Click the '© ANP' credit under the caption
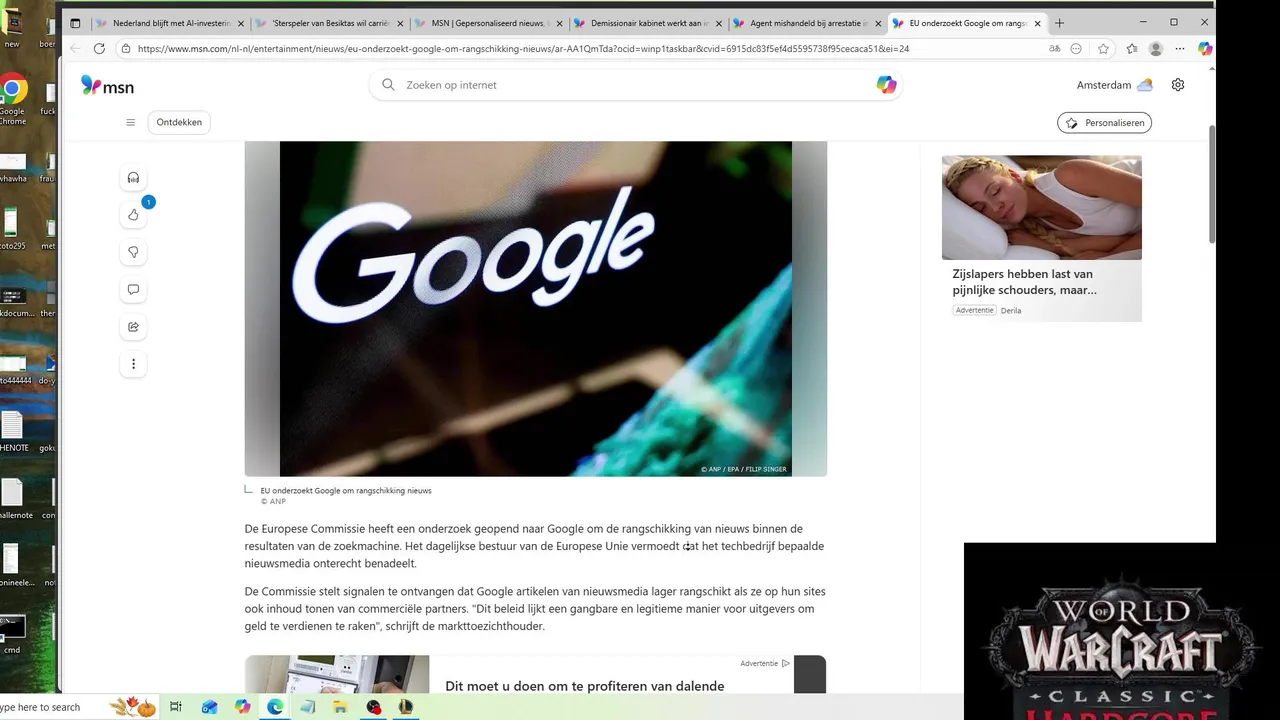Image resolution: width=1280 pixels, height=720 pixels. coord(273,501)
